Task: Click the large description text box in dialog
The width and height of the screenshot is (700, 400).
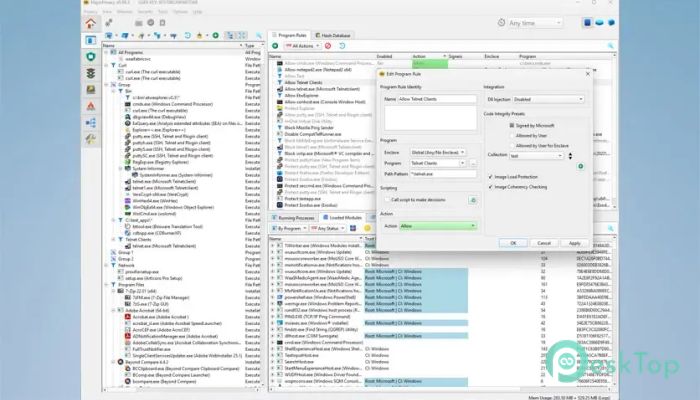Action: click(x=430, y=118)
